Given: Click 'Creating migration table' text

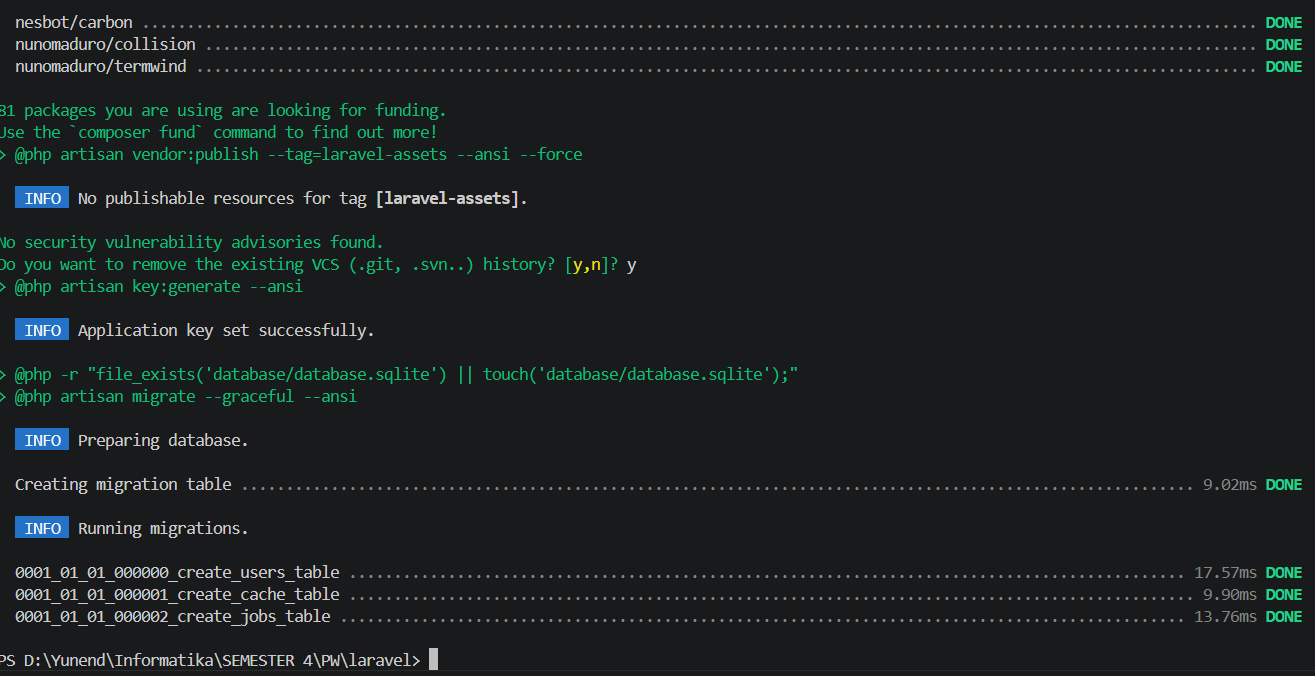Looking at the screenshot, I should 123,484.
